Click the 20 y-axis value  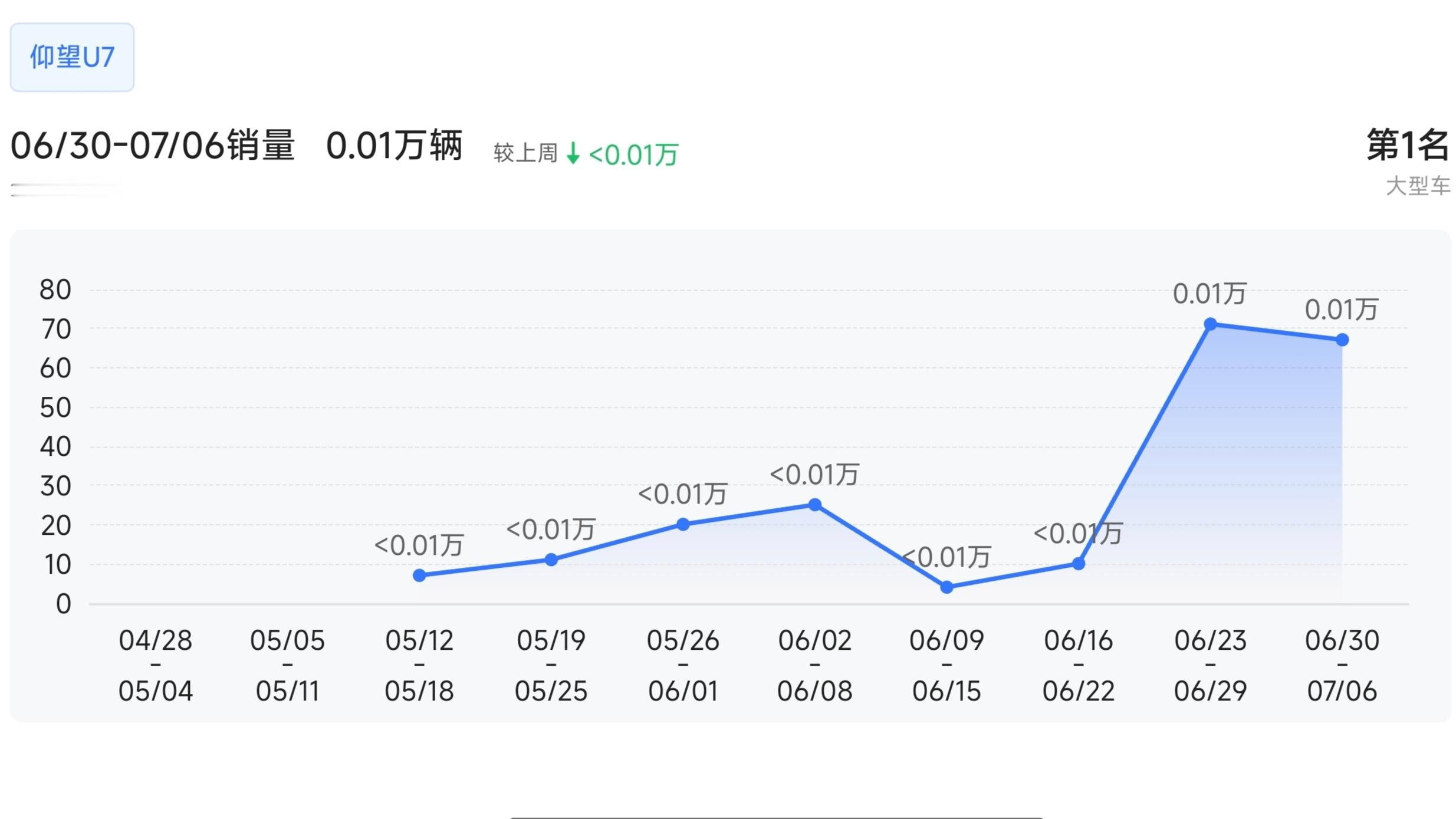tap(55, 526)
